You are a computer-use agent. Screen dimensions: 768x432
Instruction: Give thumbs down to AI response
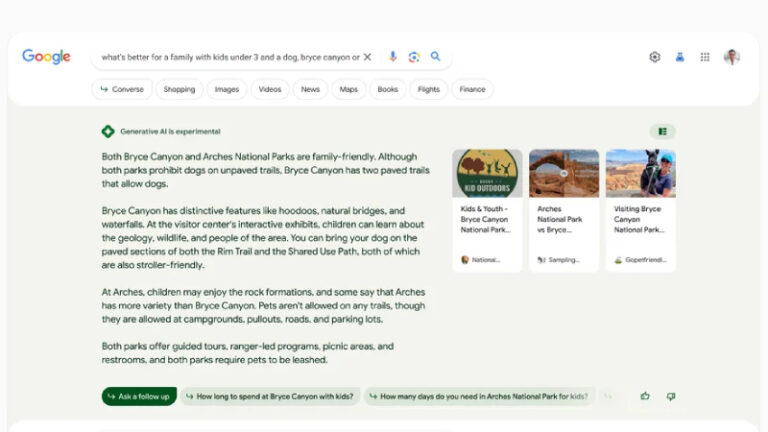pyautogui.click(x=671, y=396)
